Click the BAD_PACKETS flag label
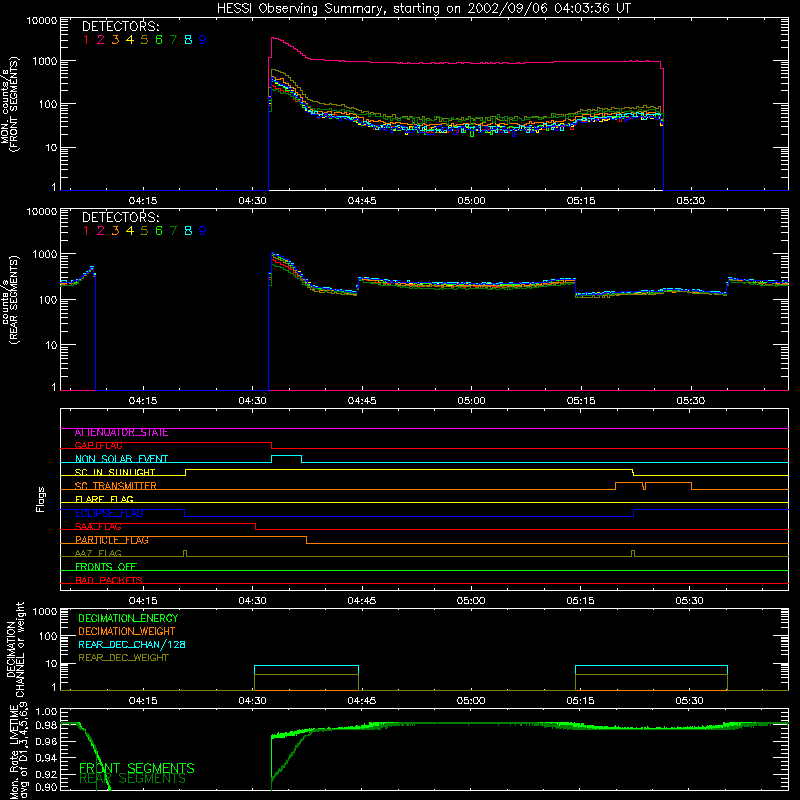The width and height of the screenshot is (800, 800). pos(108,581)
